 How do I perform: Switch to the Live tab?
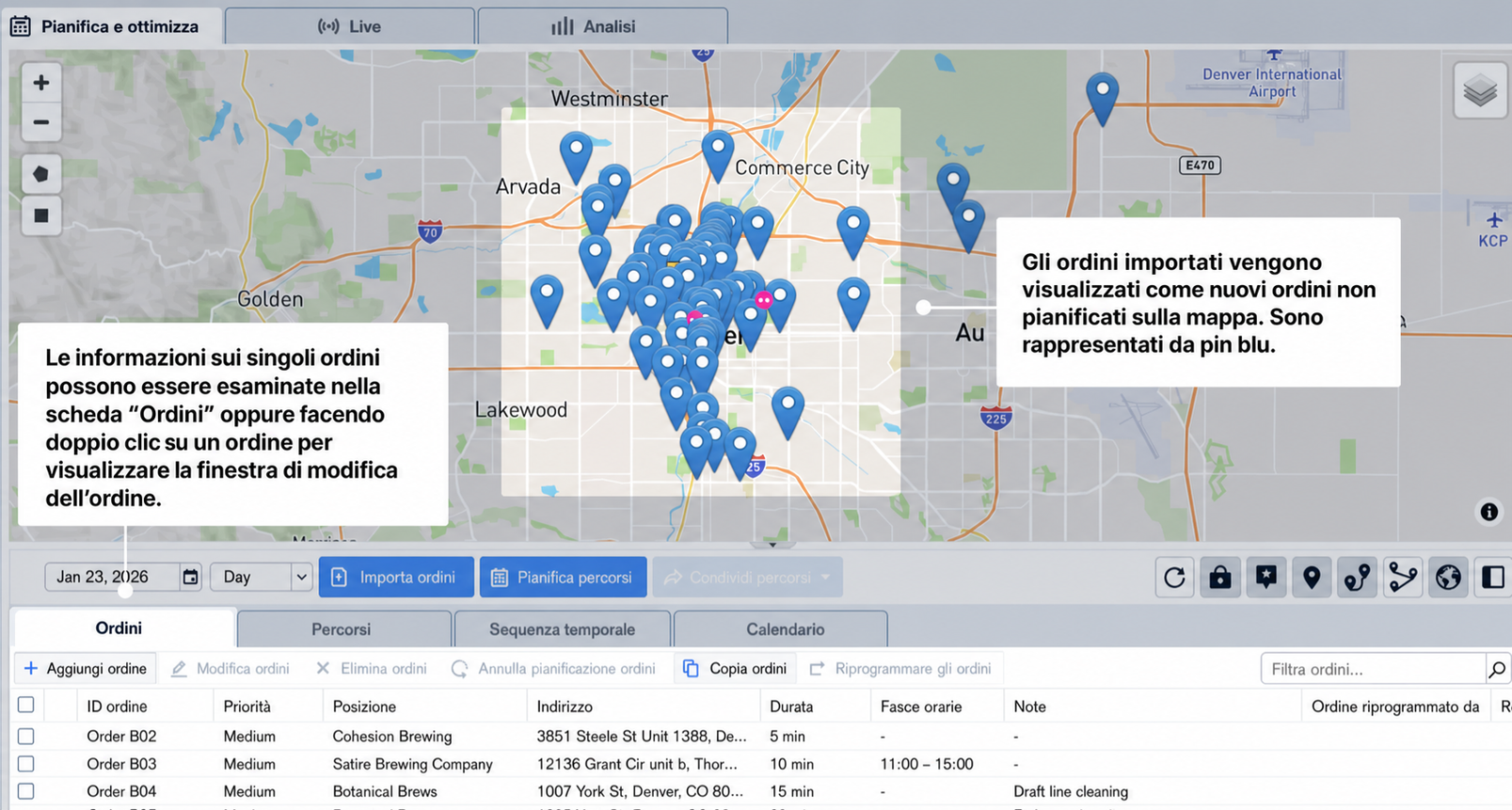click(349, 26)
